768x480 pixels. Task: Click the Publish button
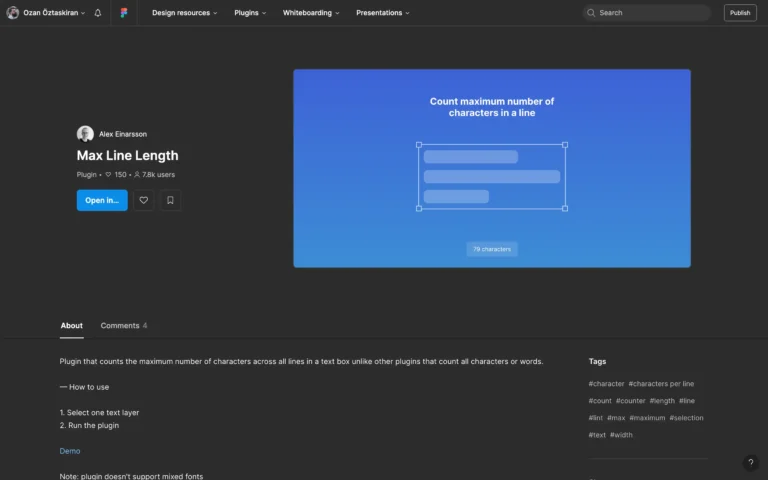740,13
